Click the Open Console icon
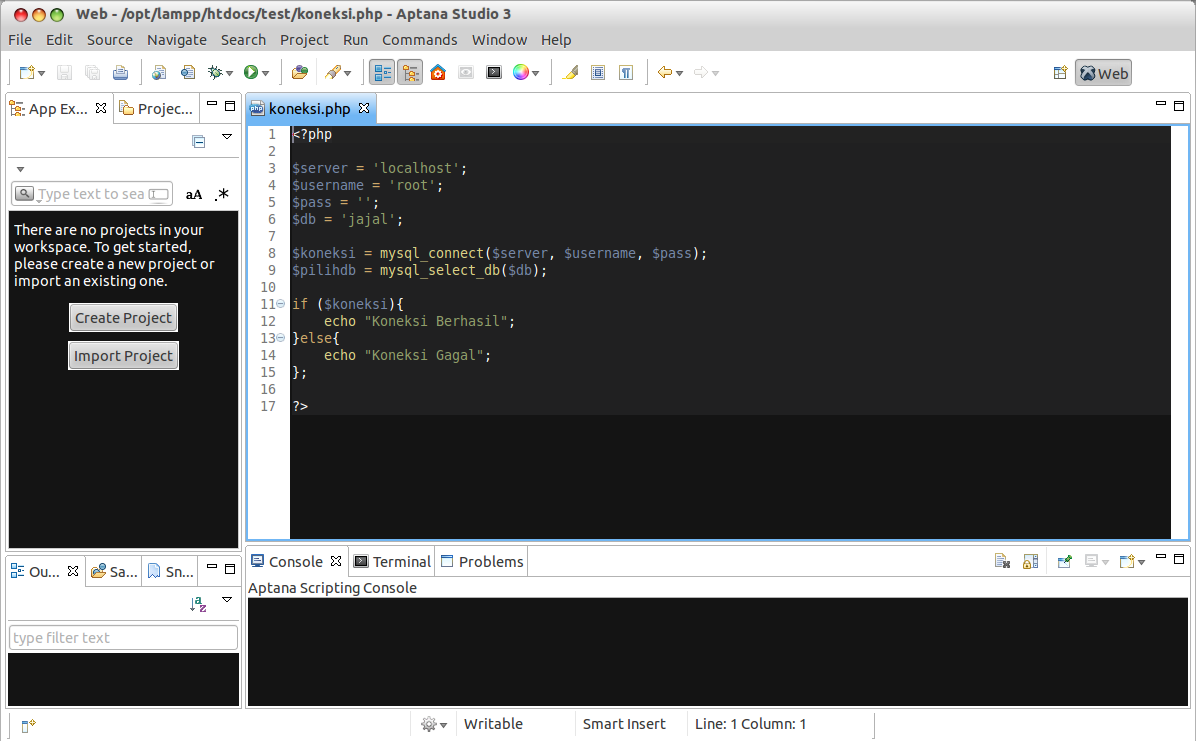The width and height of the screenshot is (1196, 741). coord(1127,562)
